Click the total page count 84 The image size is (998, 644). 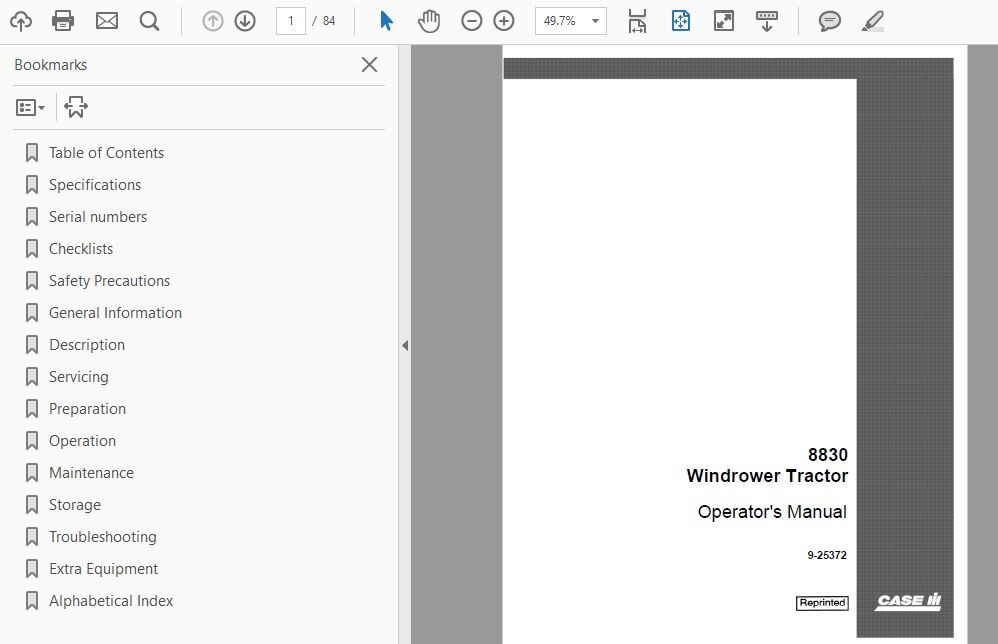(x=329, y=21)
